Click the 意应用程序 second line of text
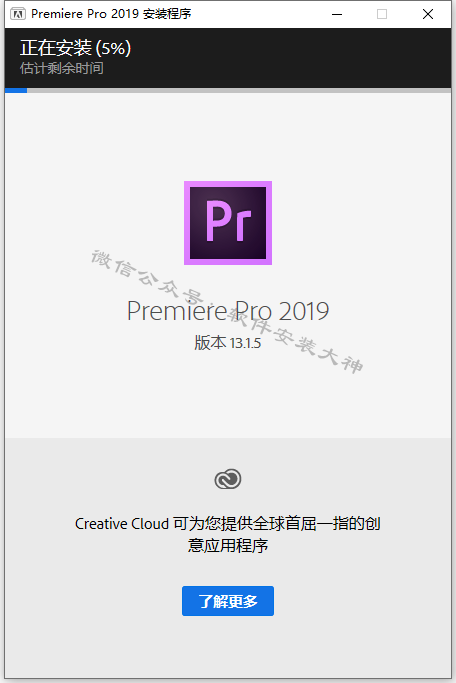The width and height of the screenshot is (456, 683). tap(228, 545)
